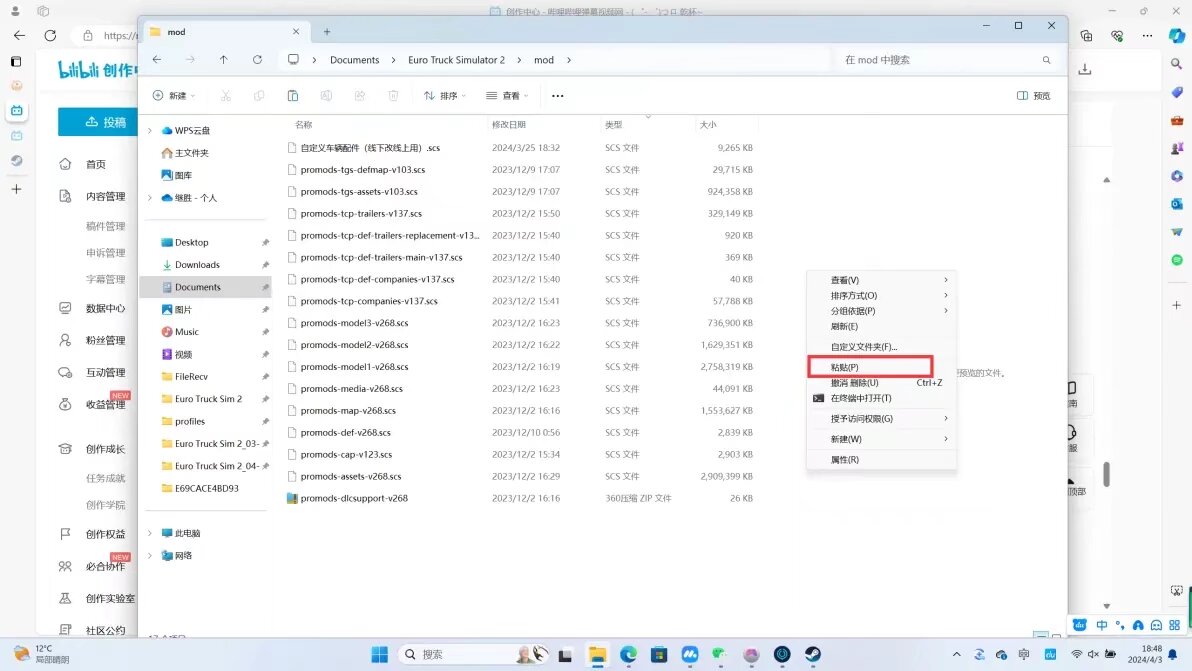Choose Paste from the context menu
This screenshot has height=671, width=1192.
tap(870, 367)
